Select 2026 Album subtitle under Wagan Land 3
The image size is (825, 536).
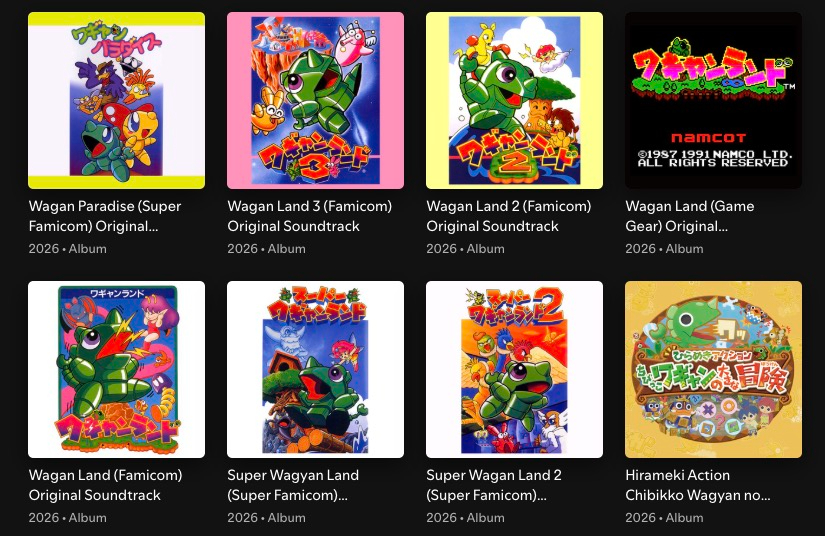tap(266, 249)
